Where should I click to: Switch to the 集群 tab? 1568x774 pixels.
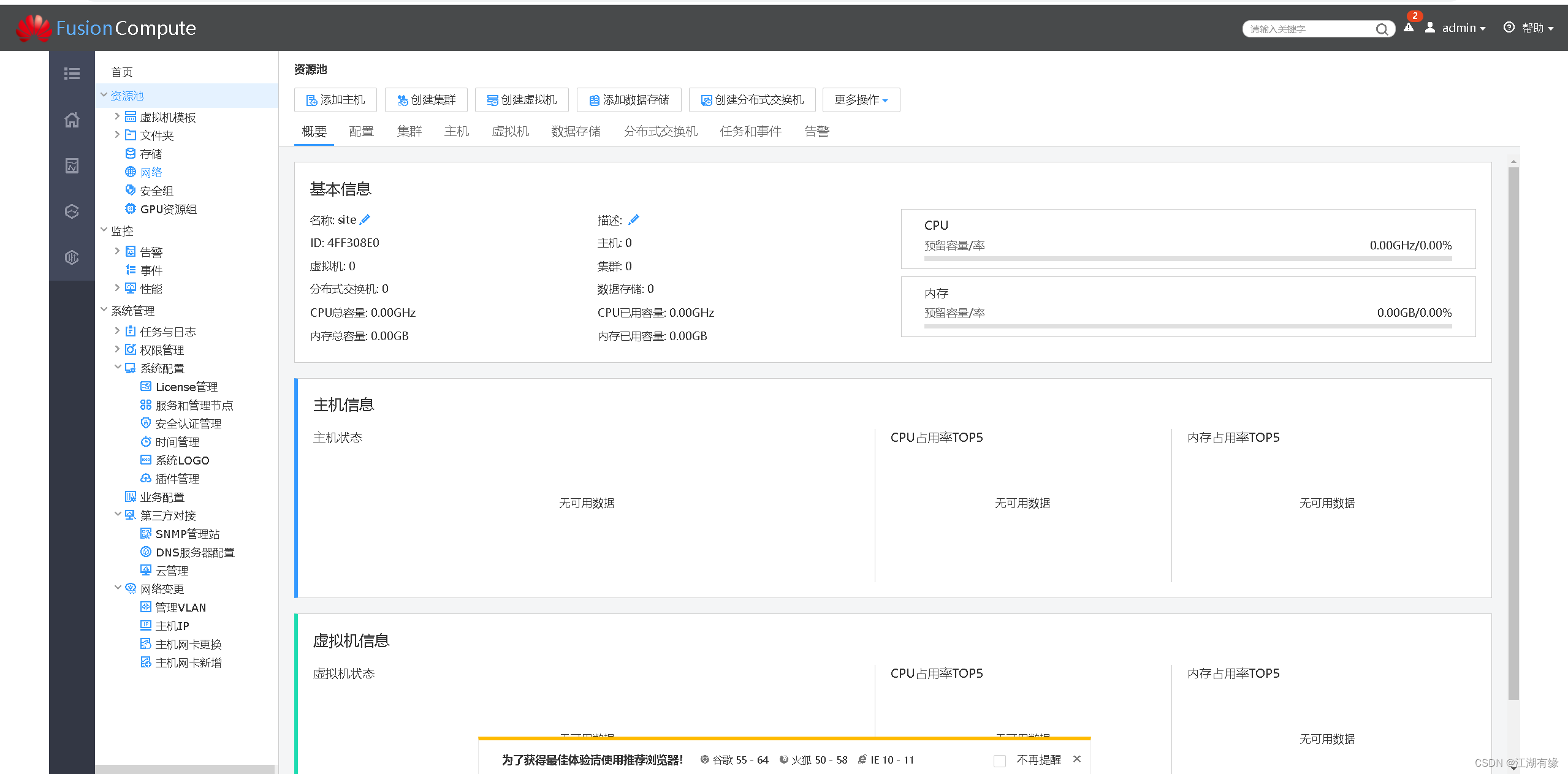tap(409, 131)
